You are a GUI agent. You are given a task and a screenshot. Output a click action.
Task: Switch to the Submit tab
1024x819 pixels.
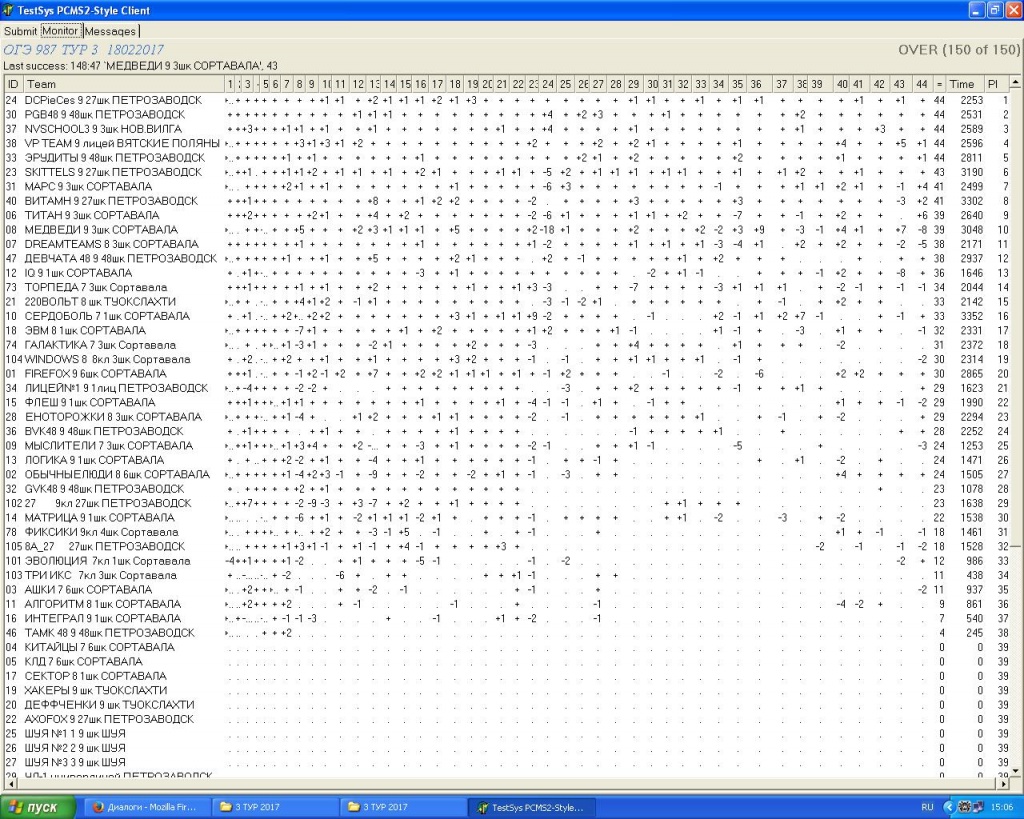coord(20,31)
